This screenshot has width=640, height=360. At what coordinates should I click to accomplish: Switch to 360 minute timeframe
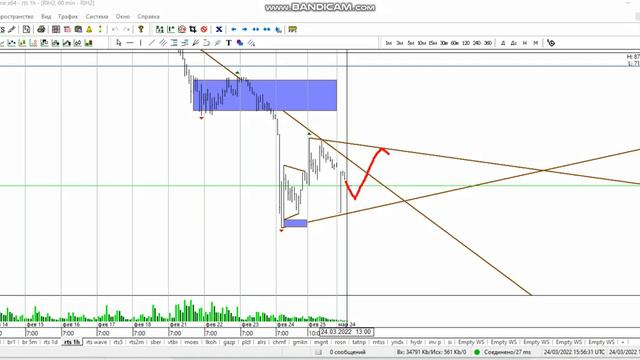(488, 42)
